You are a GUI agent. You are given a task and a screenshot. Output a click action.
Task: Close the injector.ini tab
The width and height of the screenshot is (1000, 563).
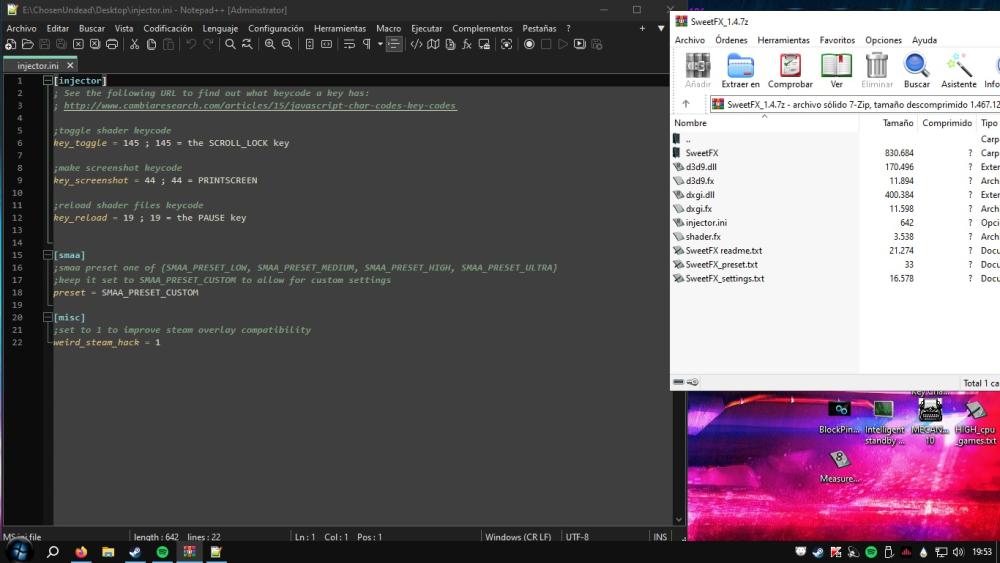70,66
